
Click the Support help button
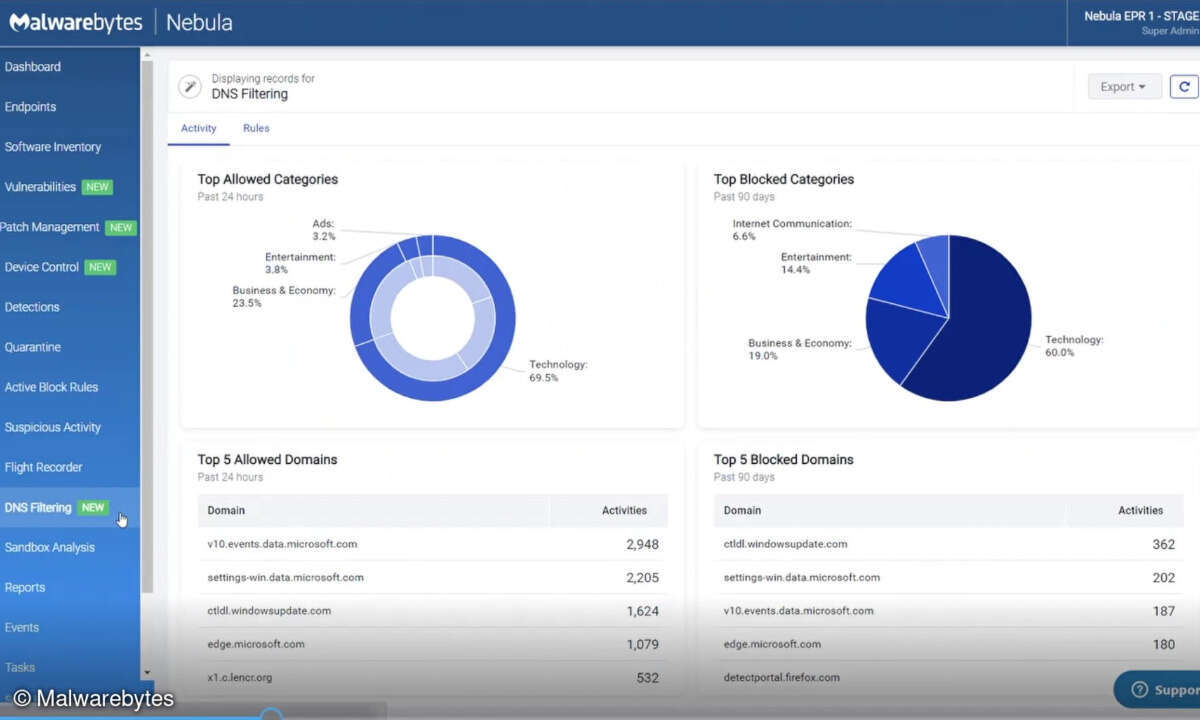click(x=1158, y=690)
